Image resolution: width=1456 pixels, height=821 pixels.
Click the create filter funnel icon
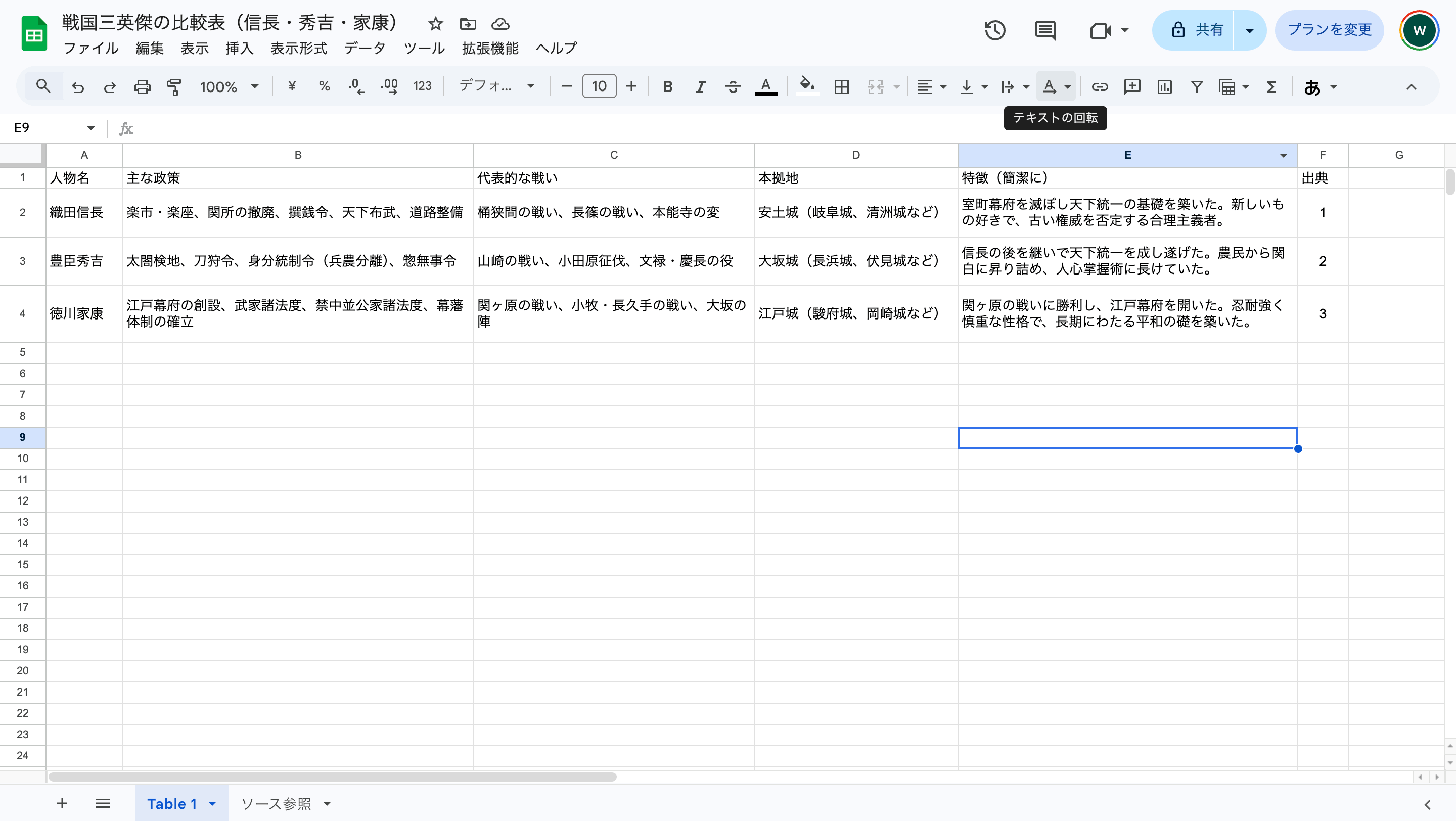(1197, 86)
